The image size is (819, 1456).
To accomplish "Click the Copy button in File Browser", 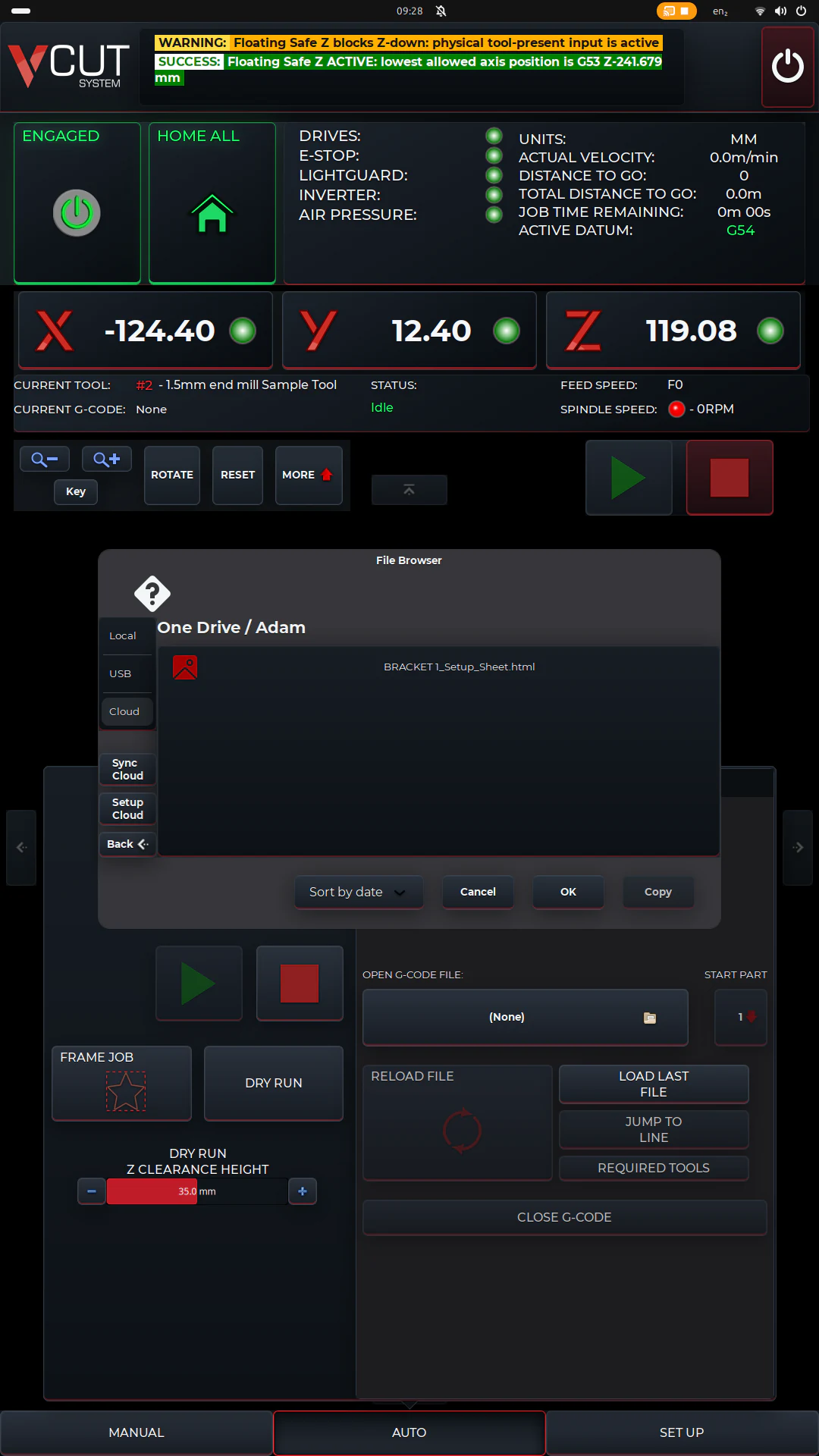I will coord(658,892).
